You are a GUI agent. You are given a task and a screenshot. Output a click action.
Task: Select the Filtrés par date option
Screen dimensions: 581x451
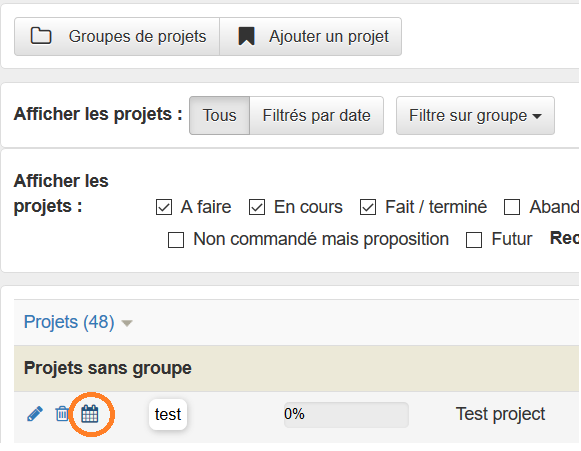(316, 116)
